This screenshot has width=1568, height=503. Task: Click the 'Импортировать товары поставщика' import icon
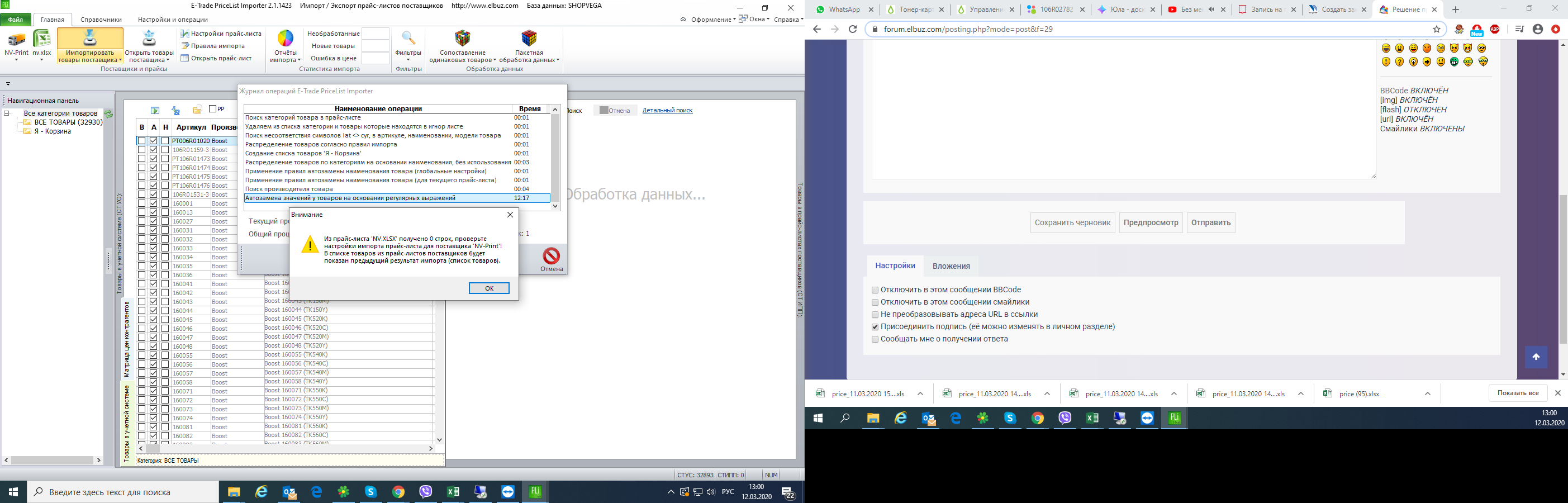point(90,38)
